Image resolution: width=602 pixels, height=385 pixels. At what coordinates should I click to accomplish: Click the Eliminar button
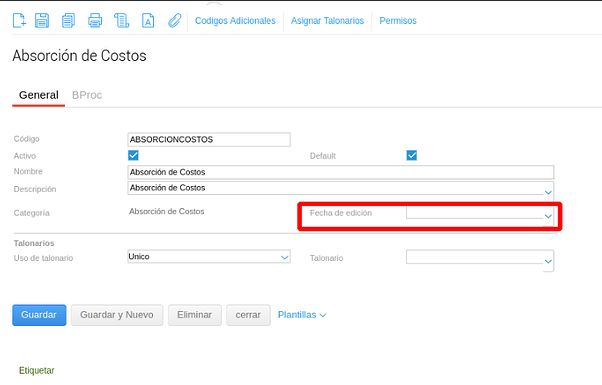click(195, 315)
